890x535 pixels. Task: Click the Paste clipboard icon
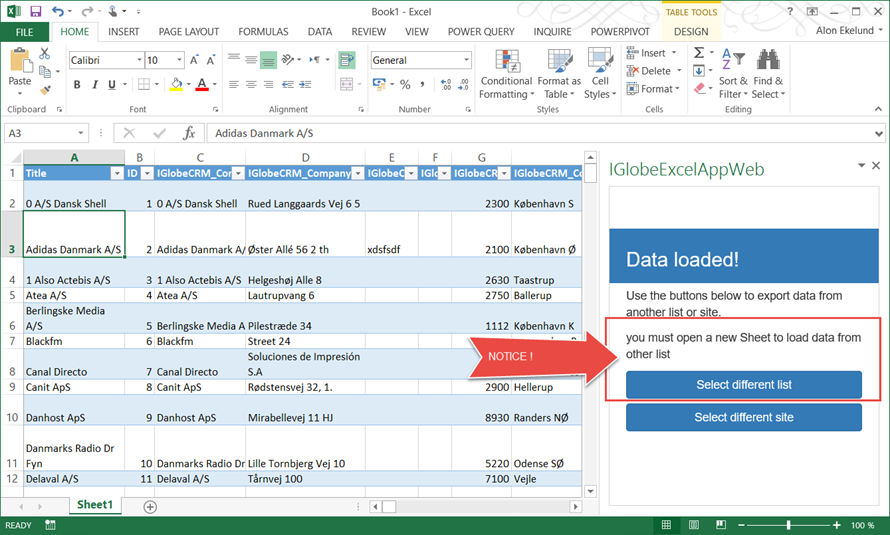coord(20,60)
